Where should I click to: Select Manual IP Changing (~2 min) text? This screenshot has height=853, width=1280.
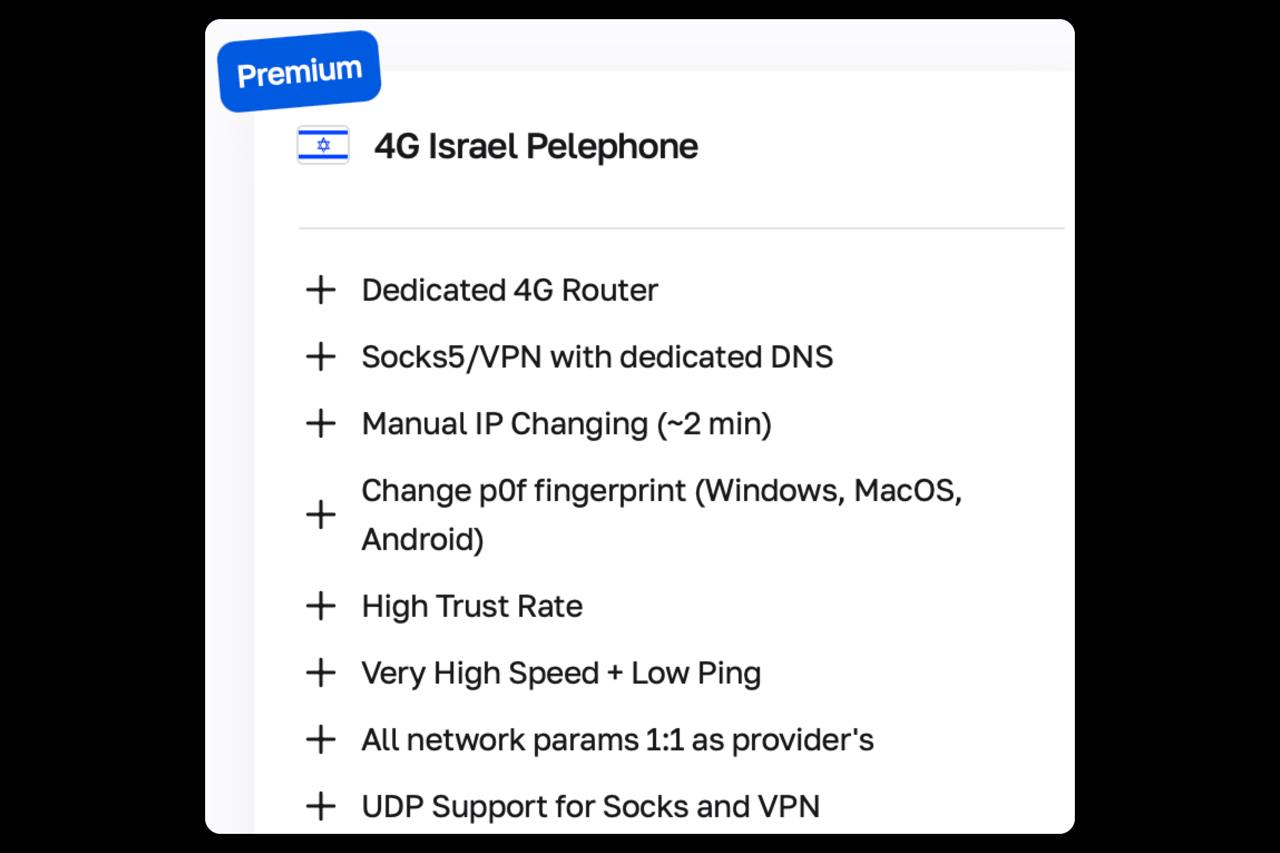coord(566,424)
